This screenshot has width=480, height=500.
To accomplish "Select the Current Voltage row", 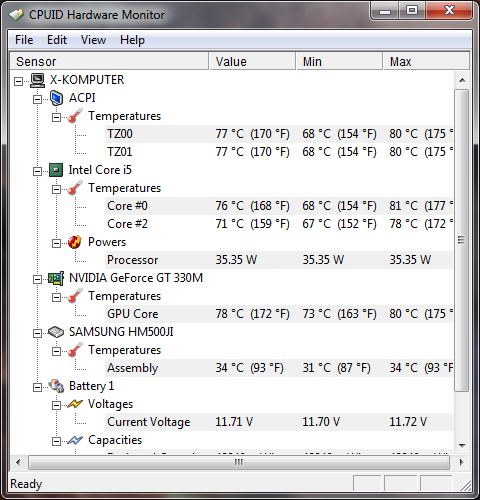I will pos(279,422).
